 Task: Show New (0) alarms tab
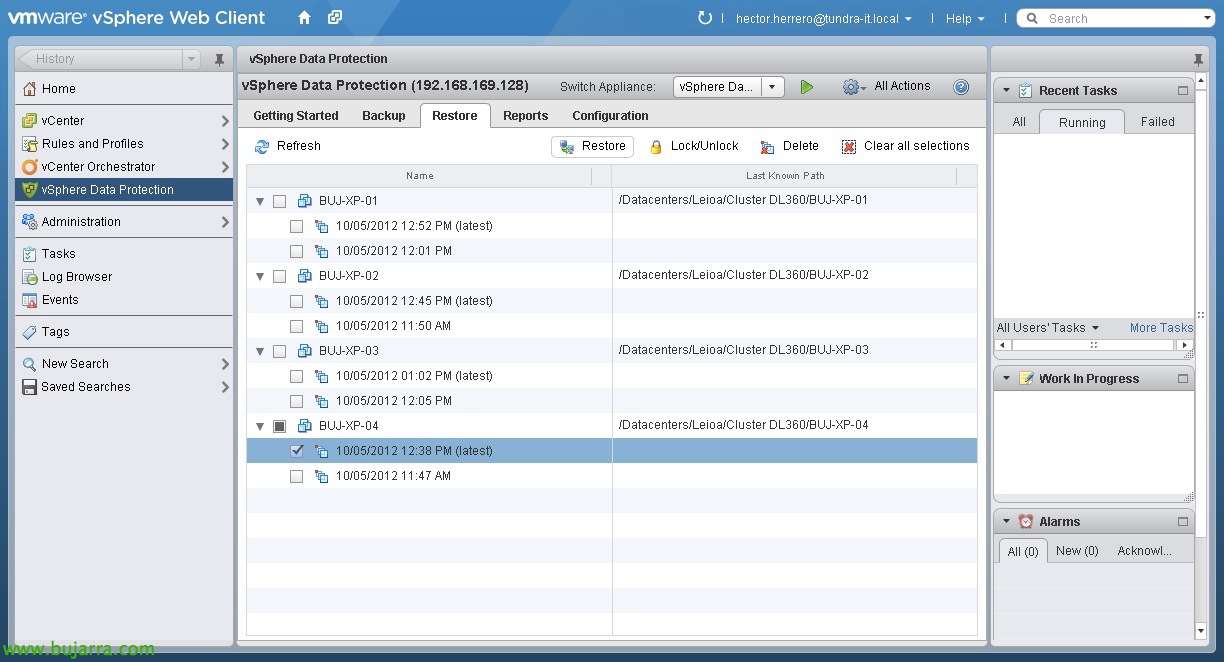[1077, 551]
